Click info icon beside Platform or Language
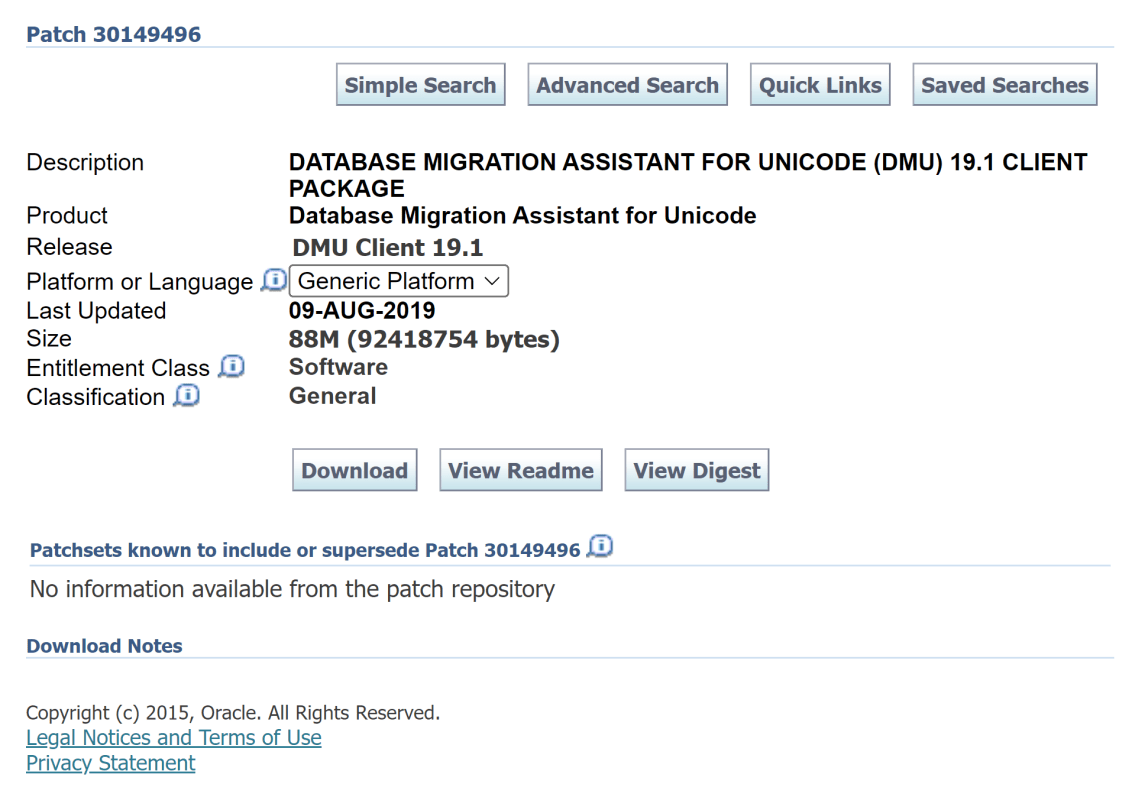Viewport: 1132px width, 797px height. [272, 281]
